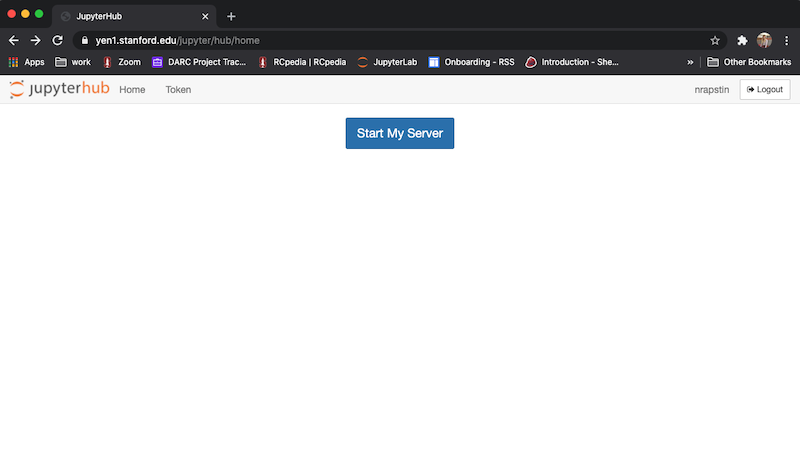Go to the Home navigation link

pyautogui.click(x=132, y=89)
